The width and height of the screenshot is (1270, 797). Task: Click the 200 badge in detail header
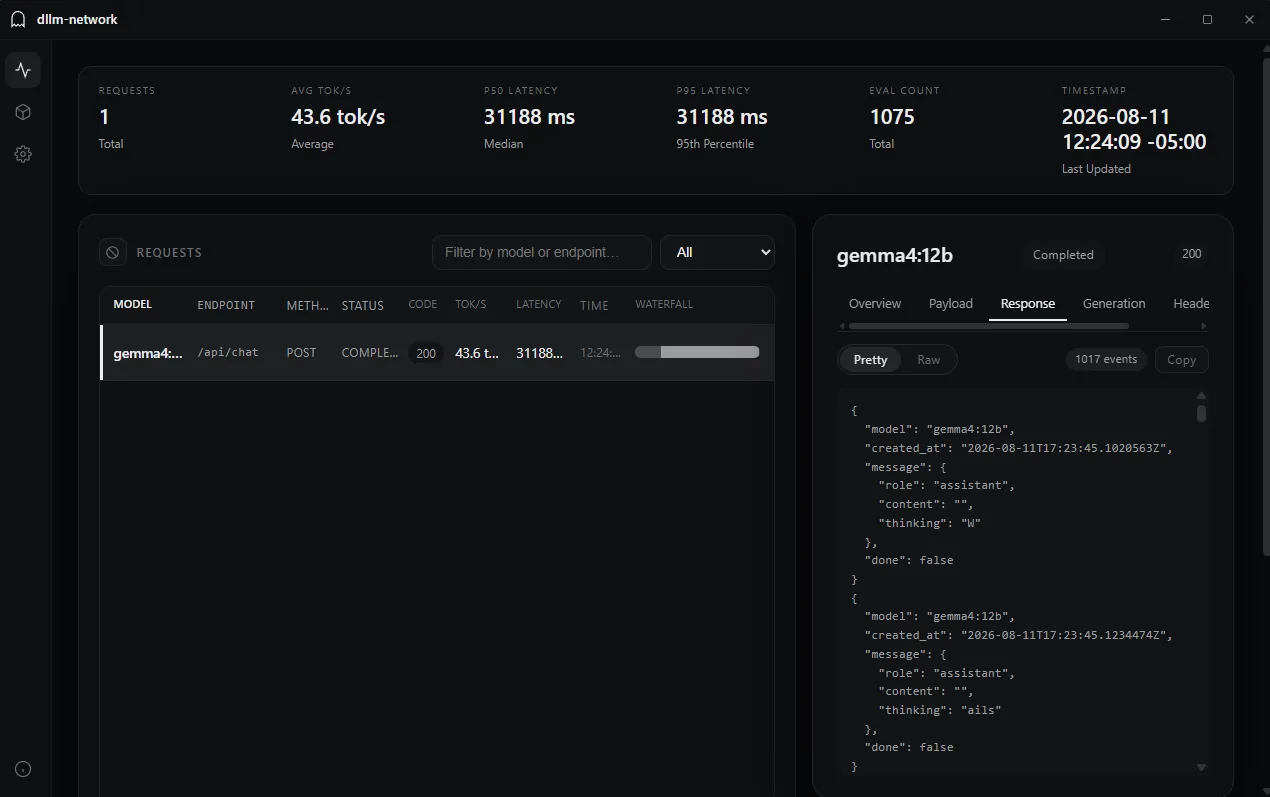(1191, 254)
